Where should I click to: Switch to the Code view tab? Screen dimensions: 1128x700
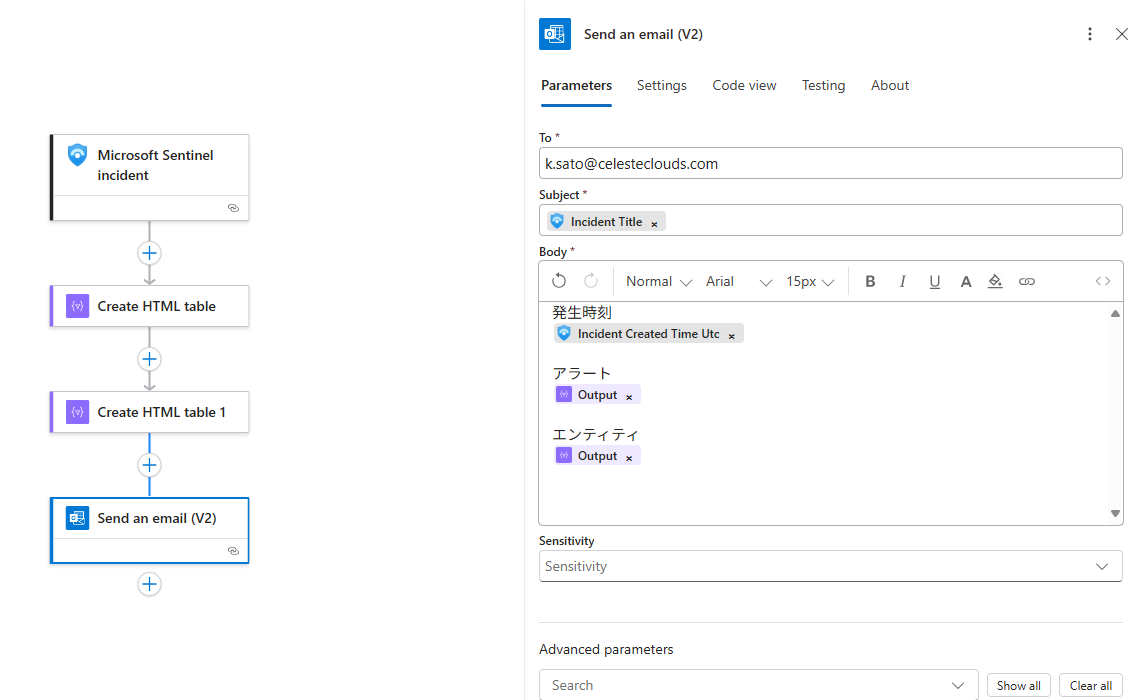tap(744, 86)
